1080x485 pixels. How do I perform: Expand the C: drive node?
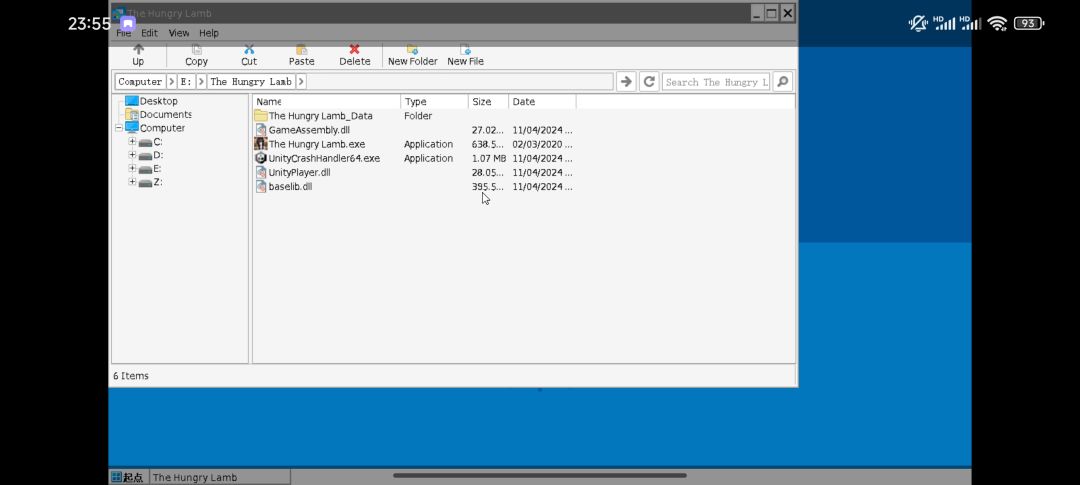click(x=132, y=141)
